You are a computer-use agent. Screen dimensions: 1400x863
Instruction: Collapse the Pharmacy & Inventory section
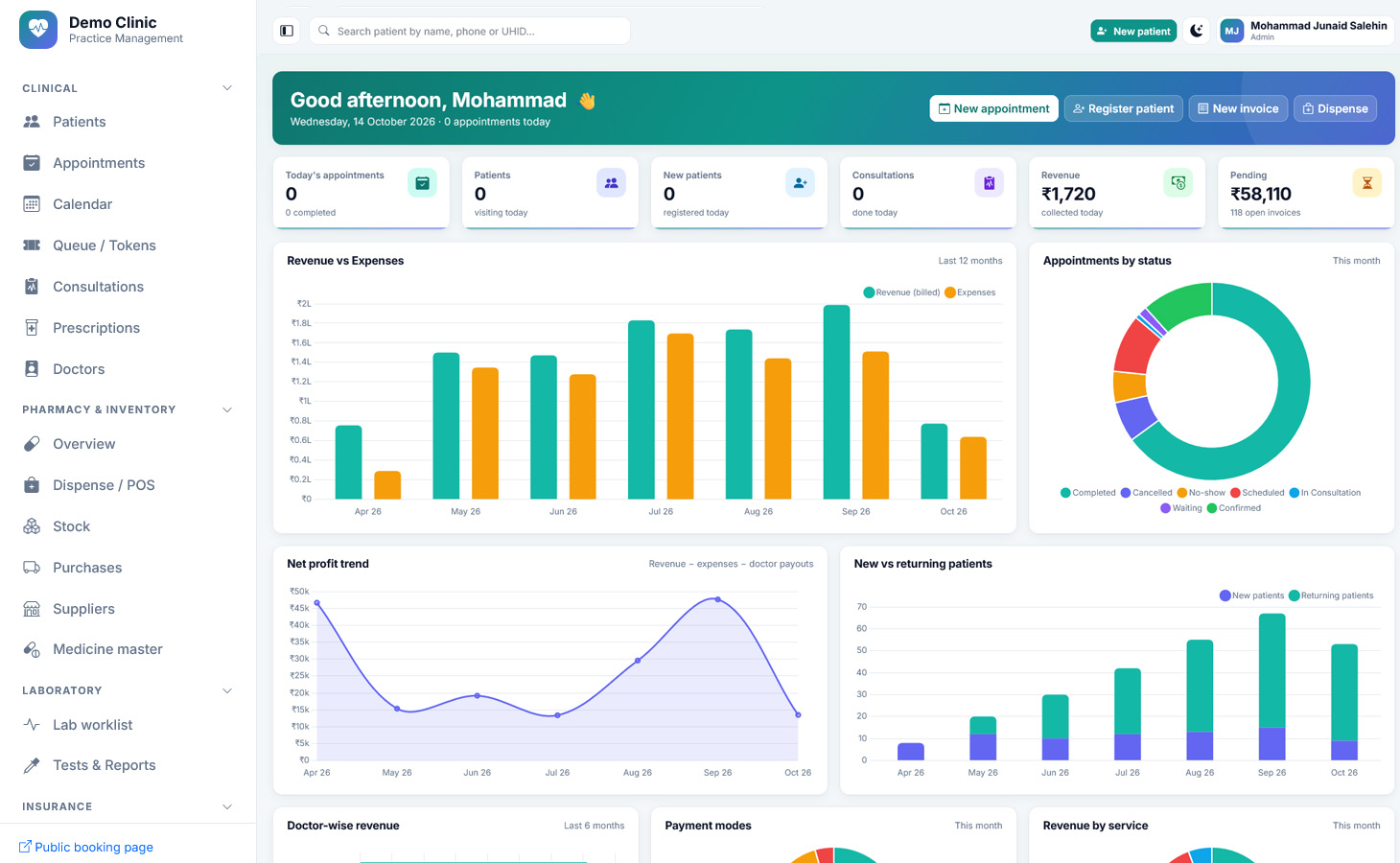[227, 409]
